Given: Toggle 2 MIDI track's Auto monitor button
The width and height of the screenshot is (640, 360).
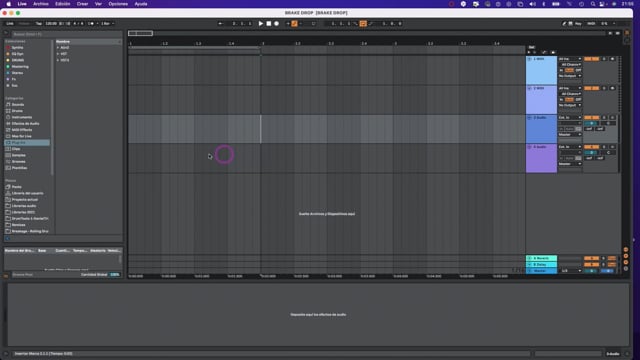Looking at the screenshot, I should click(x=569, y=100).
